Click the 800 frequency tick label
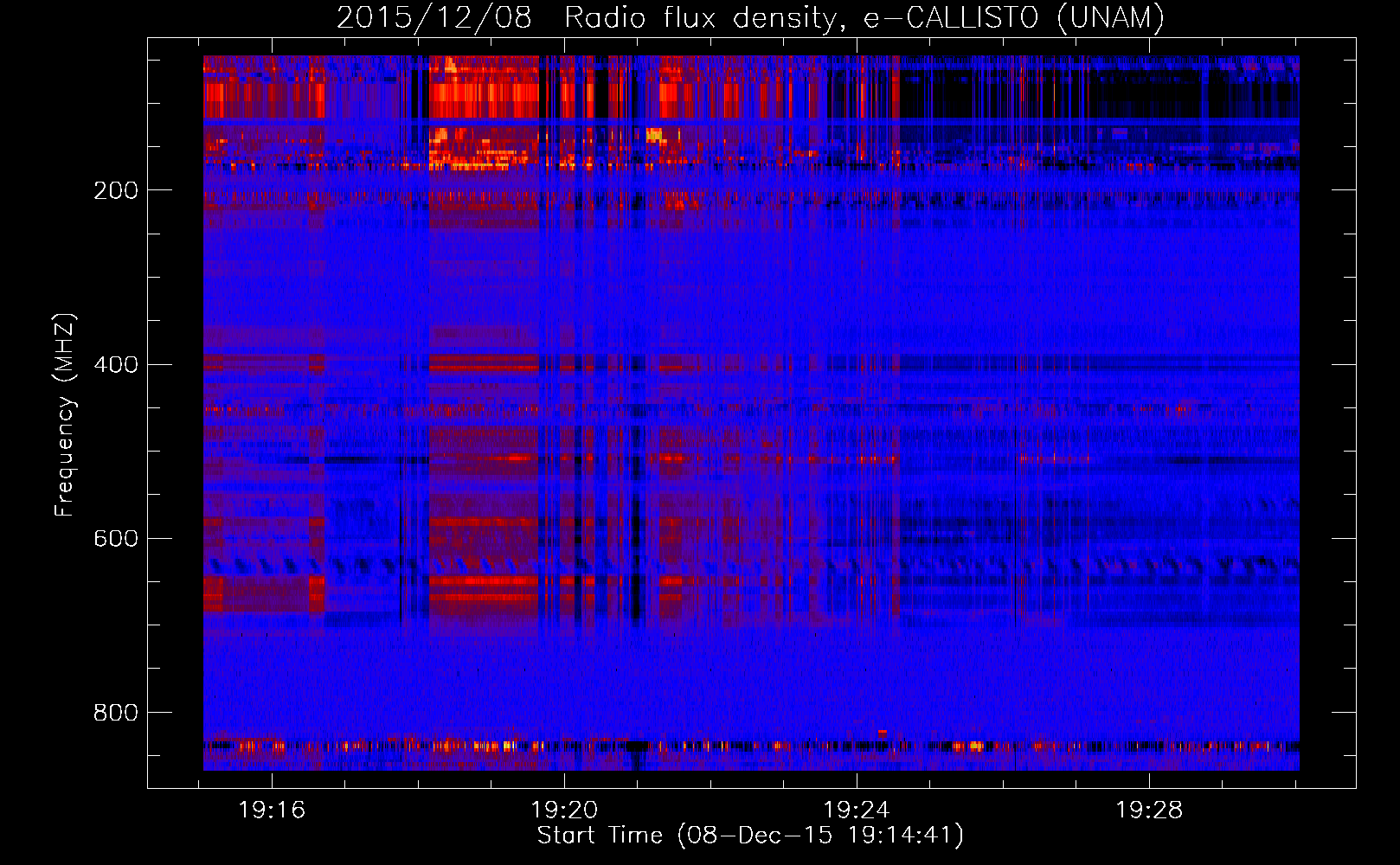The image size is (1400, 865). (115, 712)
